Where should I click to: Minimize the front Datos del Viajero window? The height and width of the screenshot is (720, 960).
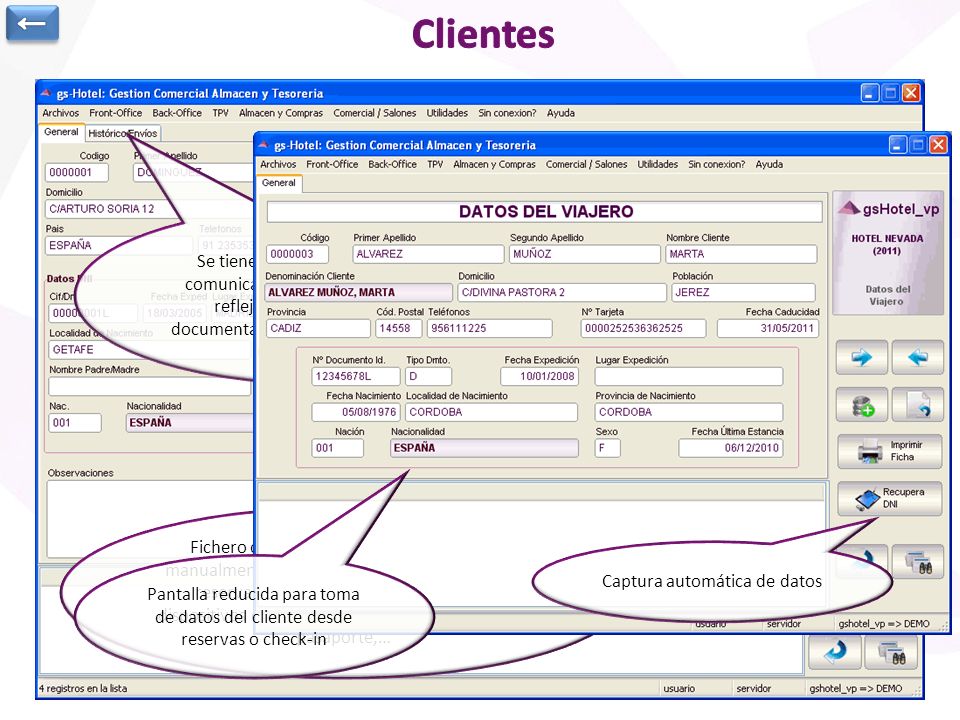[x=898, y=144]
